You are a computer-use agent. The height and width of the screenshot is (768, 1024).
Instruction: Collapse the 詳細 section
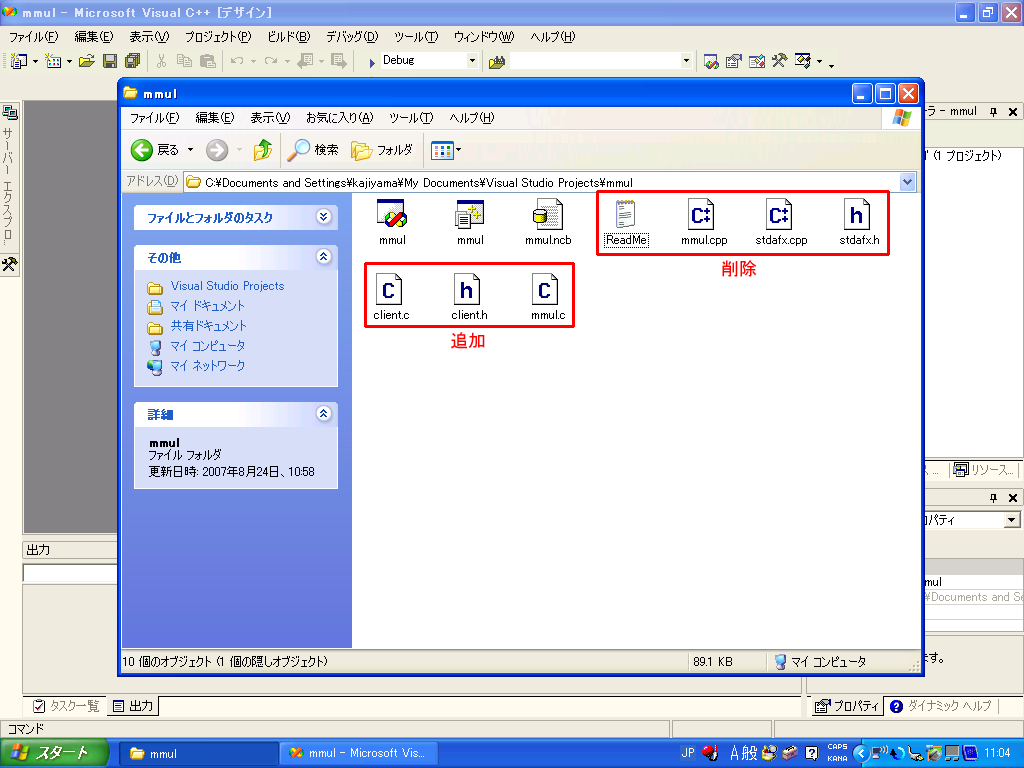pyautogui.click(x=323, y=413)
